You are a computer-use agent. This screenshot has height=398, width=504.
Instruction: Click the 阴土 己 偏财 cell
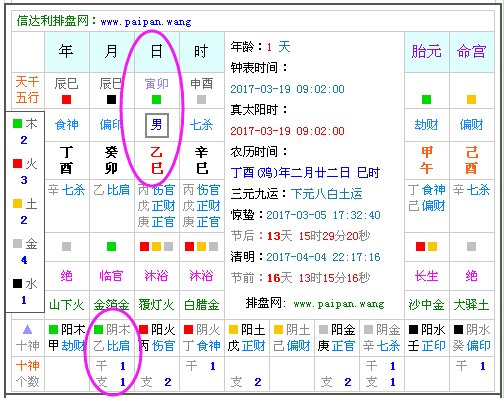coord(292,338)
